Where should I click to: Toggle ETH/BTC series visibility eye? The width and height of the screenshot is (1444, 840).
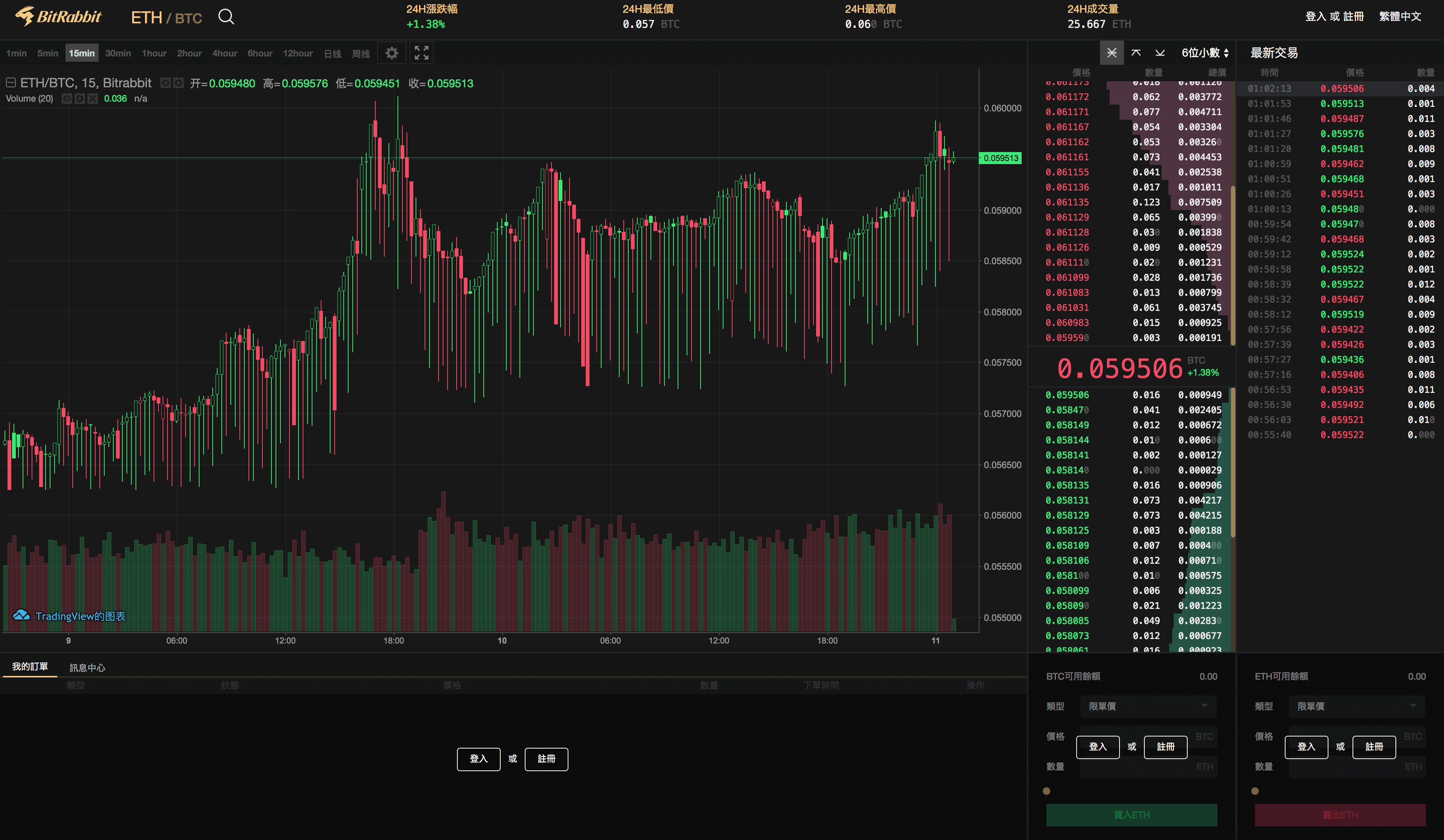pos(166,83)
